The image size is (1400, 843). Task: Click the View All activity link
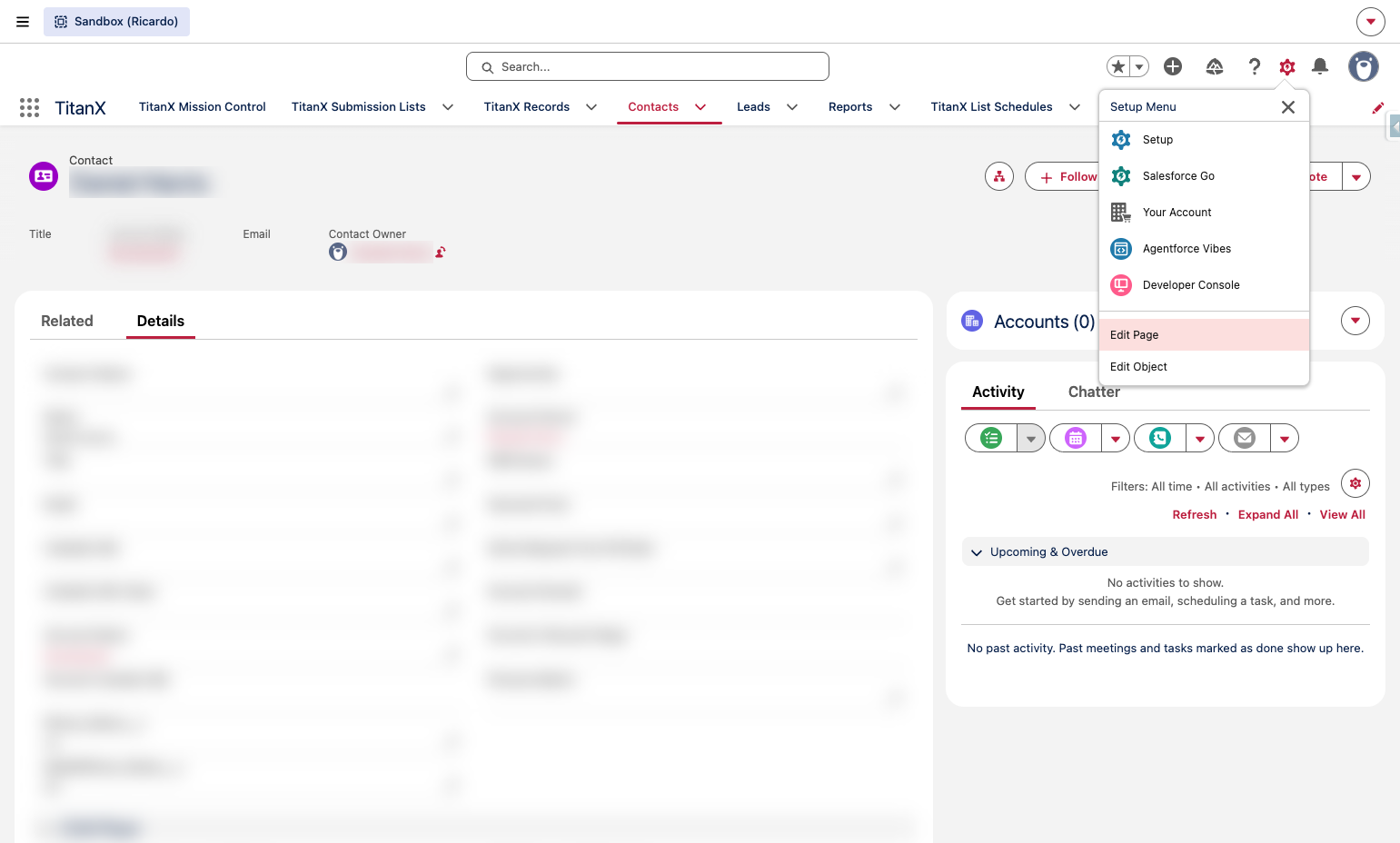click(x=1343, y=514)
